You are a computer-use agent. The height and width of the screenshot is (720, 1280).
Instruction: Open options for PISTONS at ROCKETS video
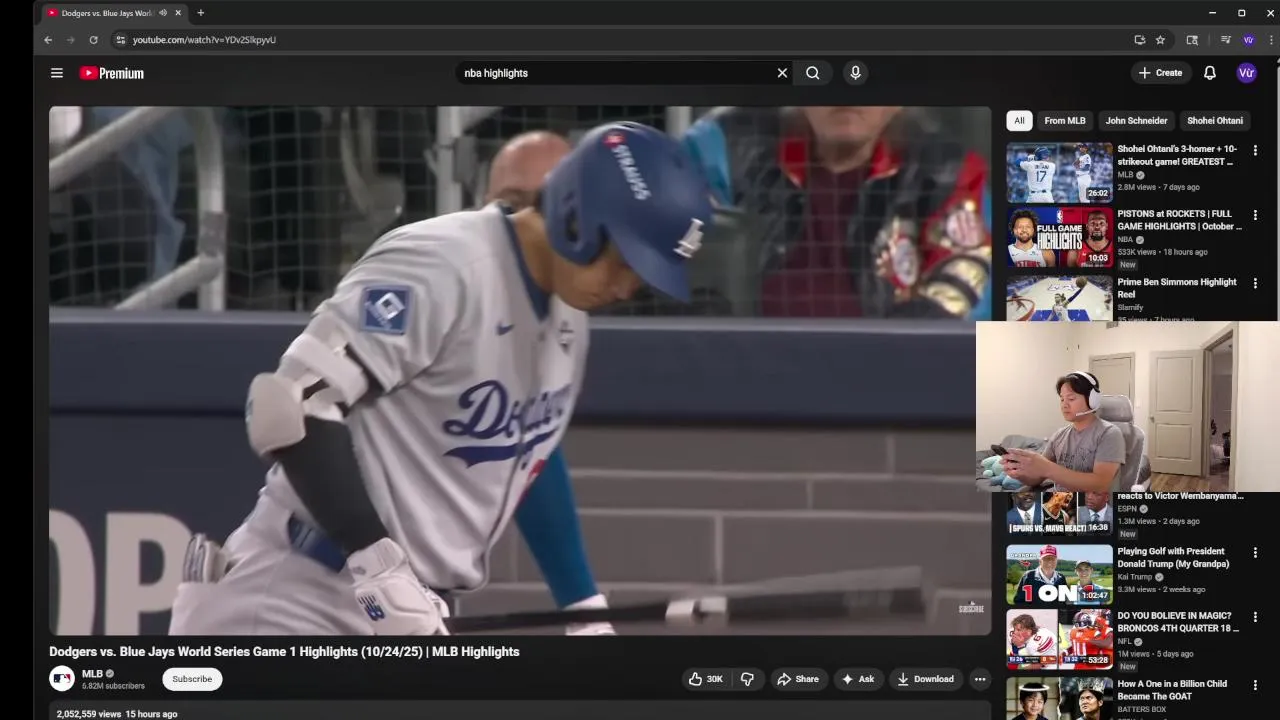[x=1255, y=216]
